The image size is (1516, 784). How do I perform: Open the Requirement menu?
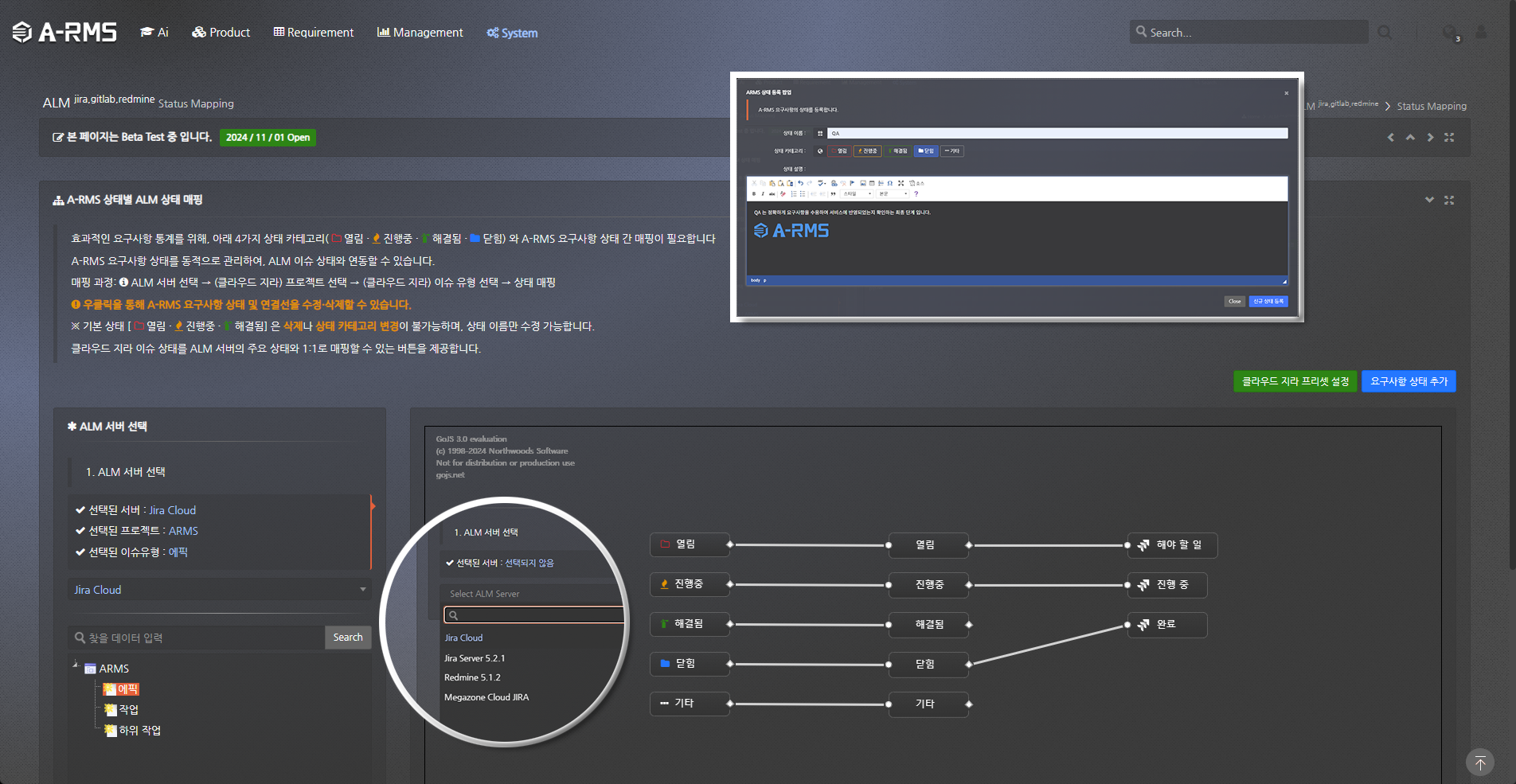tap(313, 33)
